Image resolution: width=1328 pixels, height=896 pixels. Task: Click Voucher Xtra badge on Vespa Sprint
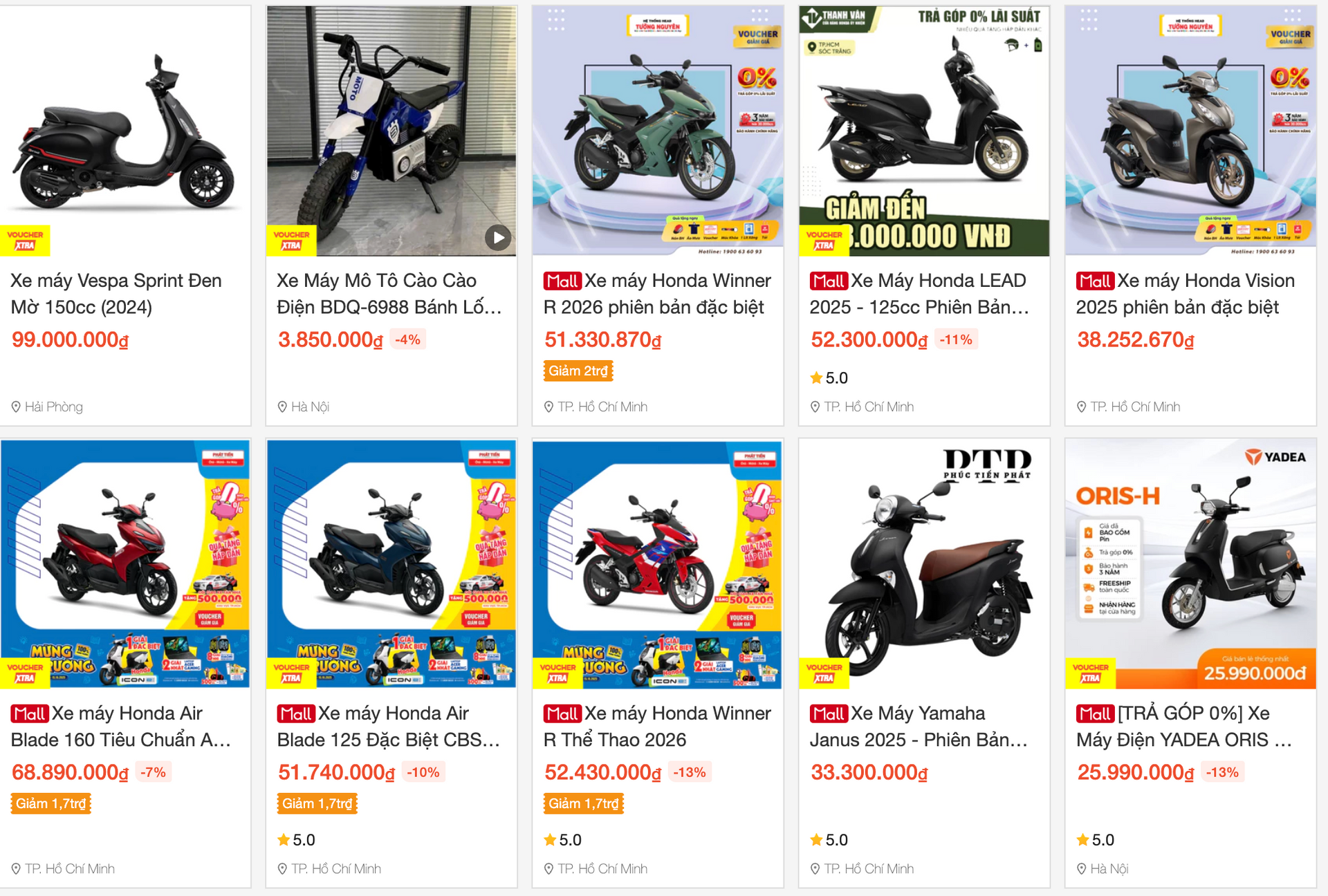[x=25, y=241]
